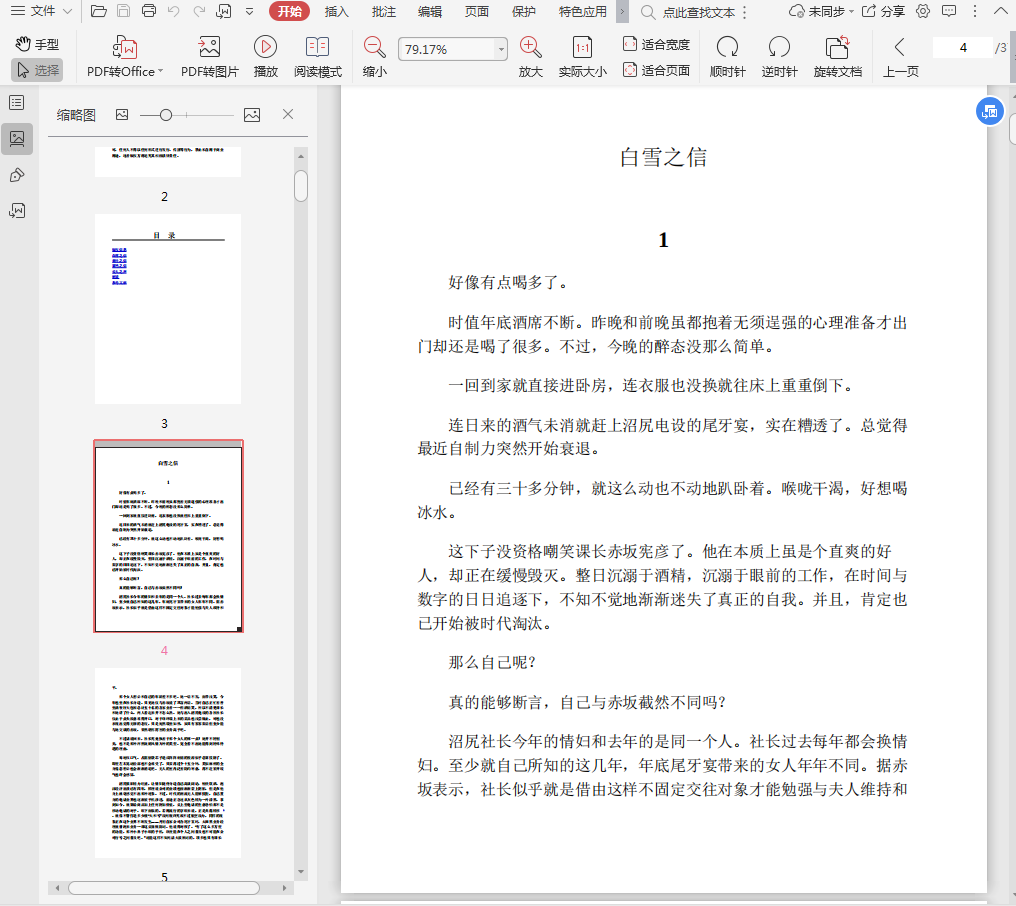Enlarge thumbnails with the large image icon
The image size is (1016, 906).
pyautogui.click(x=252, y=115)
